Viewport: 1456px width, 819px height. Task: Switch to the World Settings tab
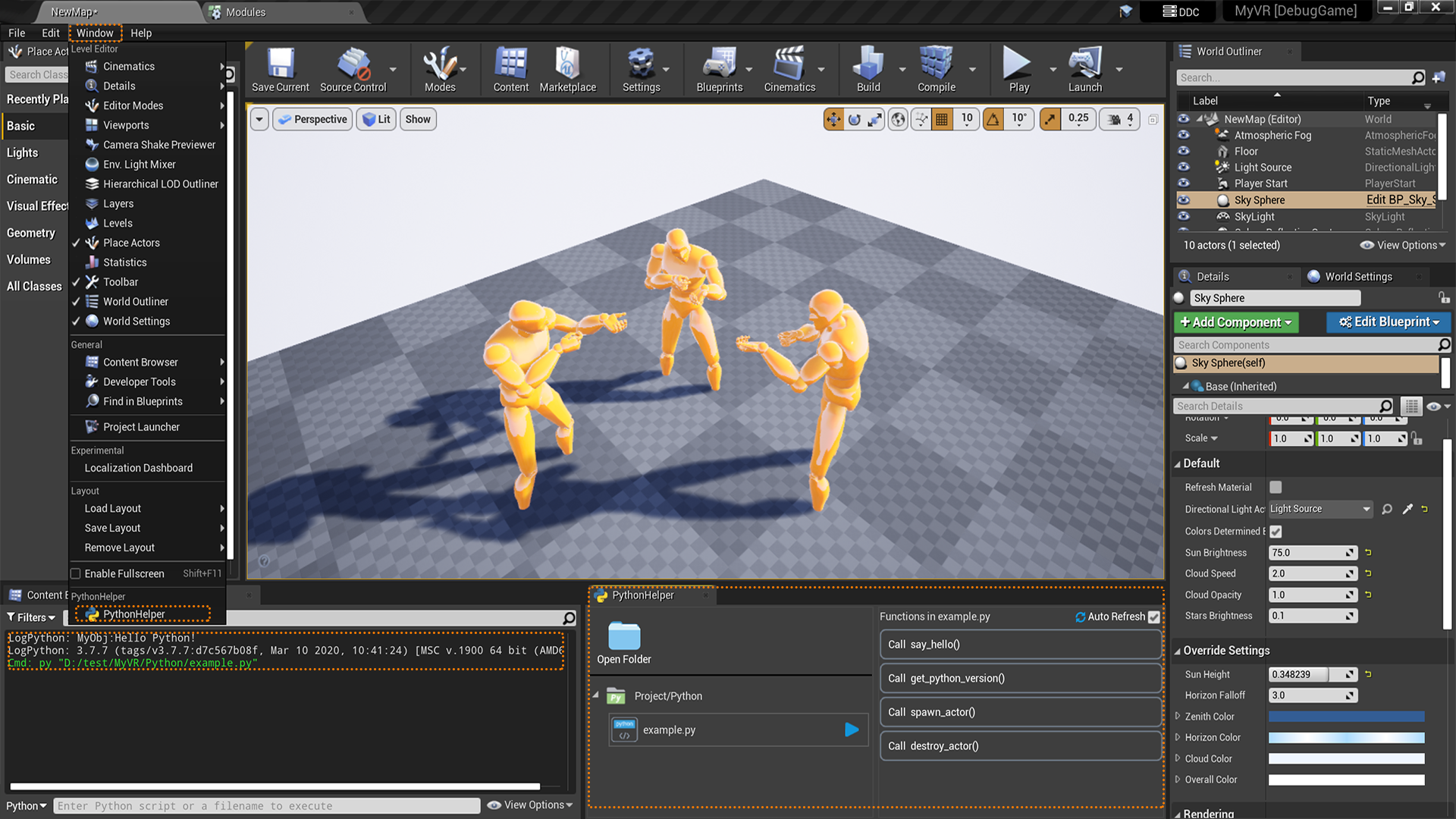point(1357,277)
